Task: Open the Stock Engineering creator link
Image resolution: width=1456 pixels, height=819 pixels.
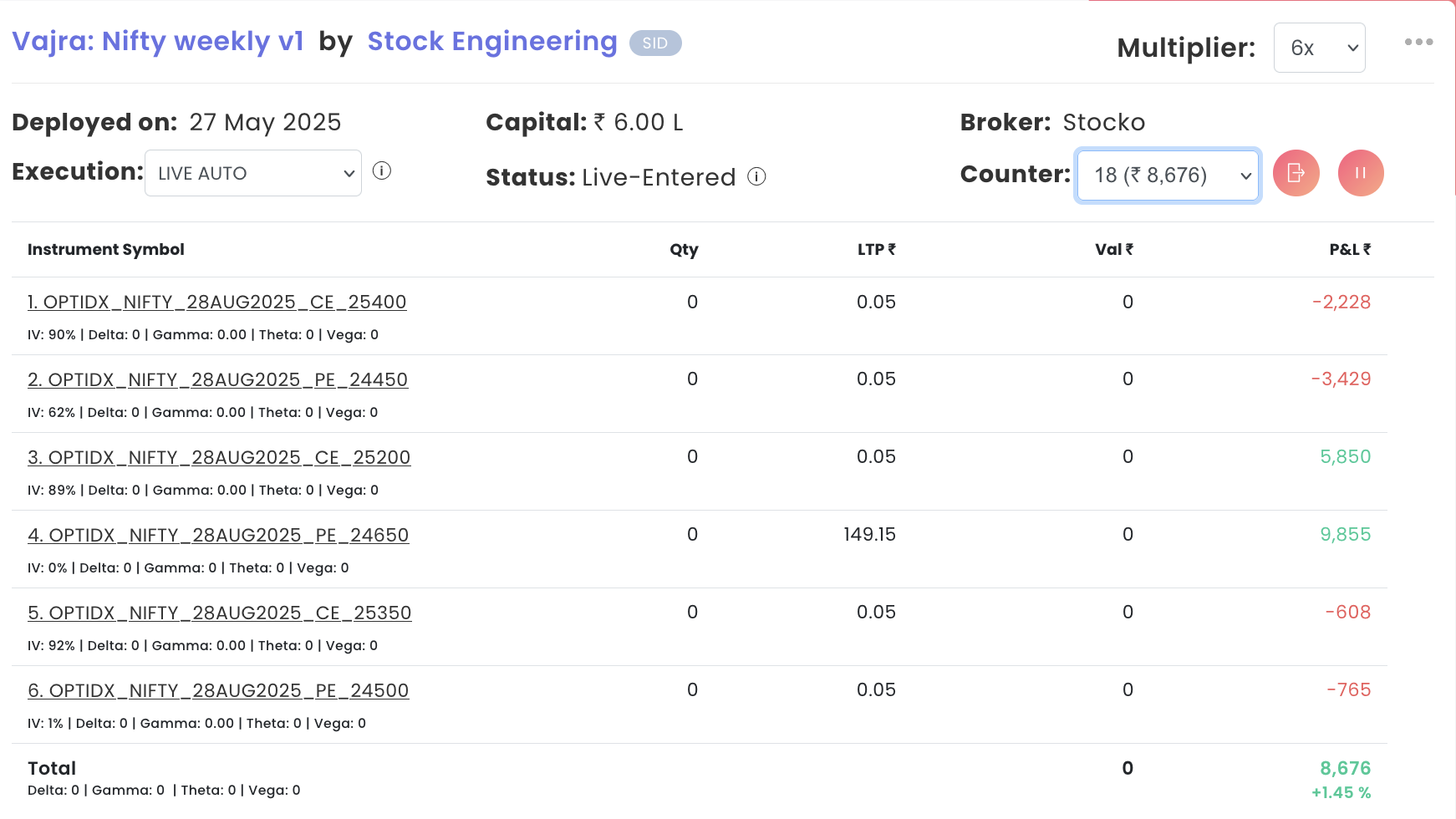Action: coord(492,41)
